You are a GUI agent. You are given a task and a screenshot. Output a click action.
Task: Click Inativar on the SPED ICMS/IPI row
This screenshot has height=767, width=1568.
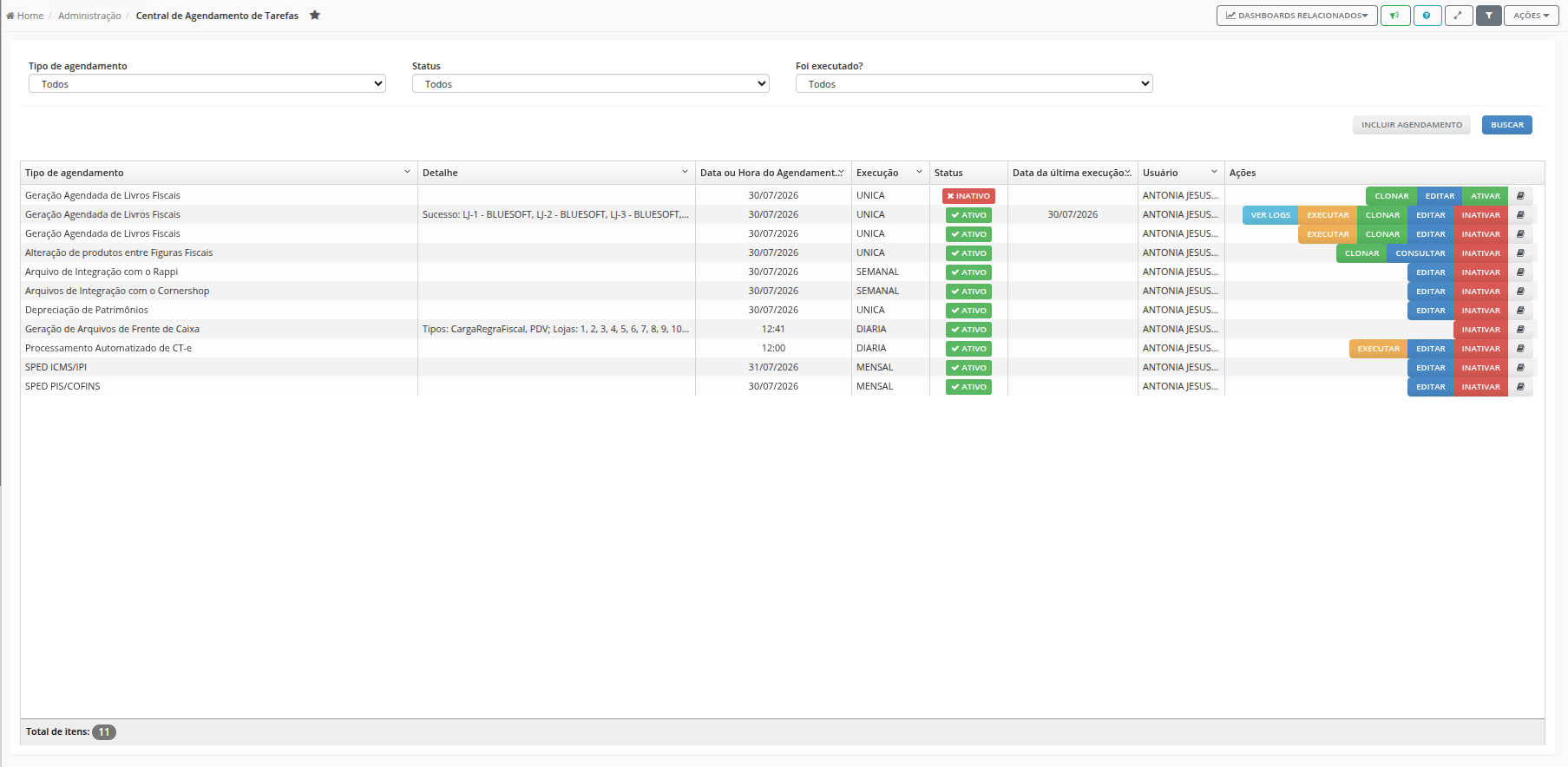click(1481, 368)
